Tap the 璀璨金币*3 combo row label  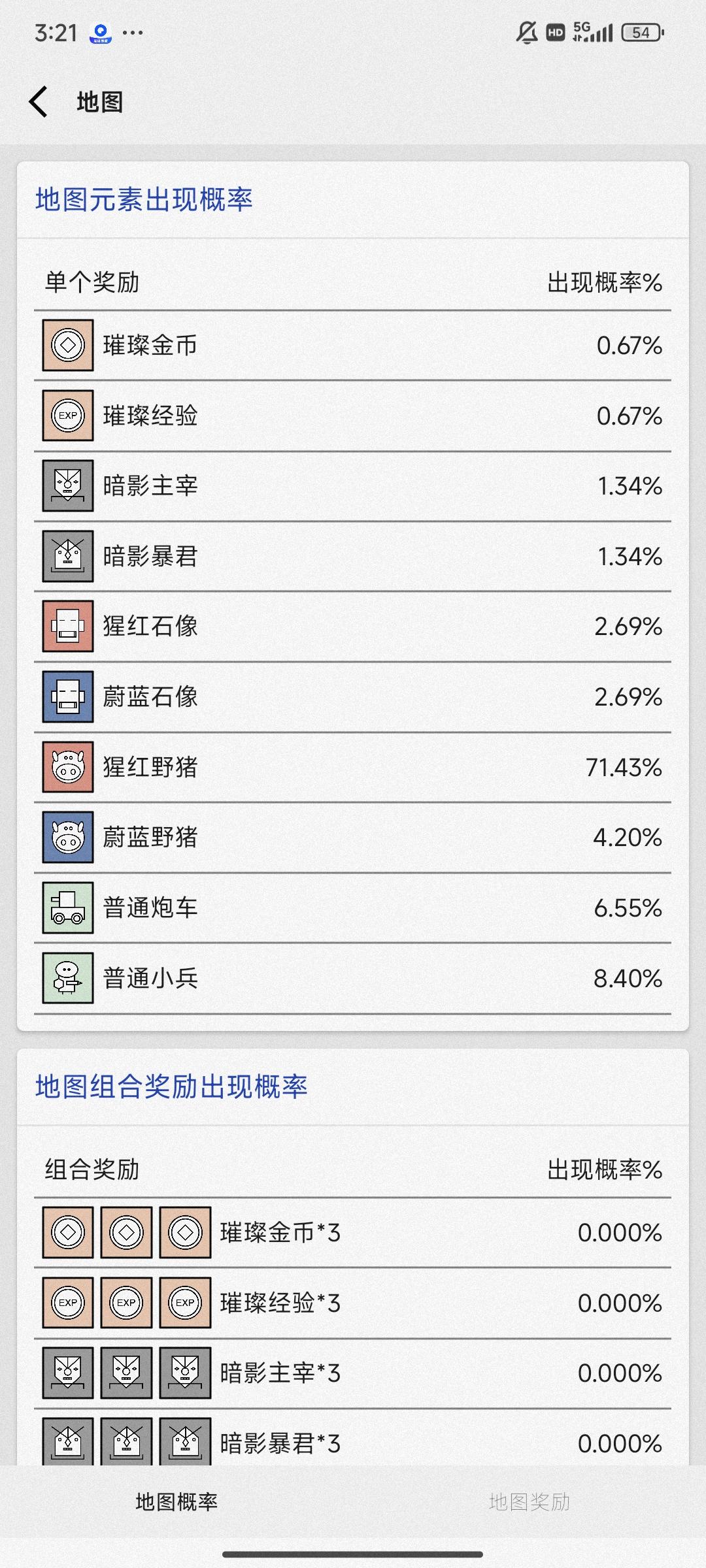[x=280, y=1233]
